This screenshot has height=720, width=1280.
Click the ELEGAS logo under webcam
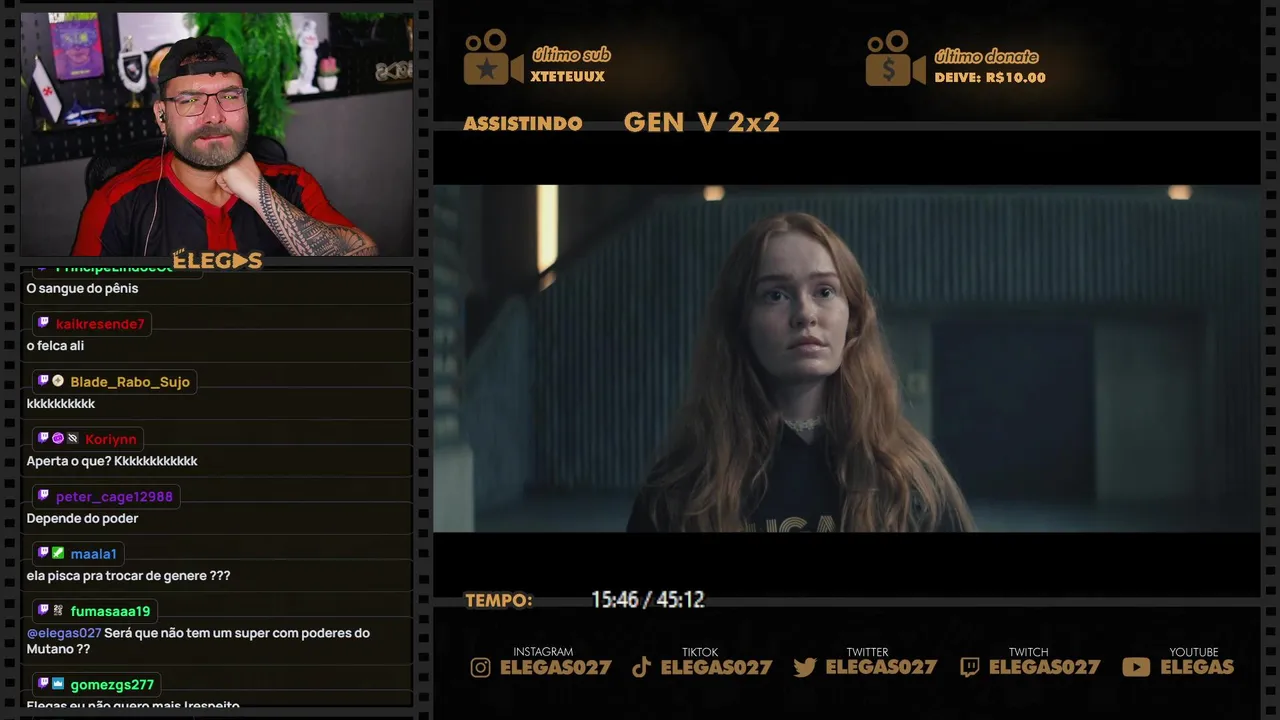[217, 261]
